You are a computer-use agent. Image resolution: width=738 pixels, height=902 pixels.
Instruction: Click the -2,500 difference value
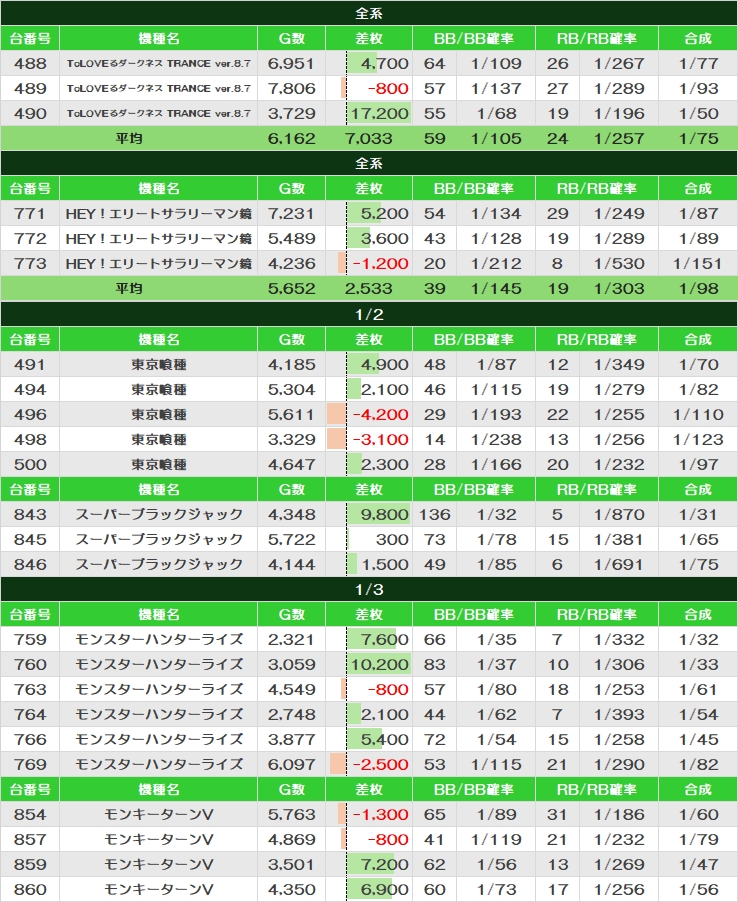380,765
